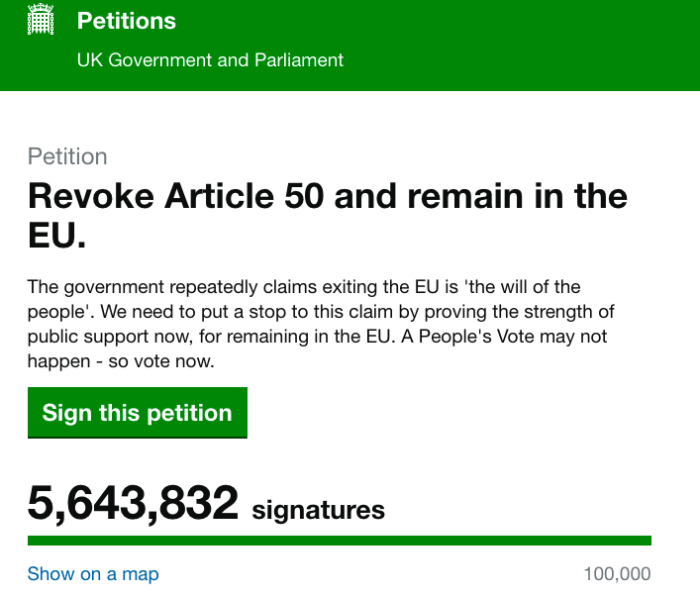Viewport: 700px width, 597px height.
Task: Click the green signature progress bar
Action: (x=339, y=541)
